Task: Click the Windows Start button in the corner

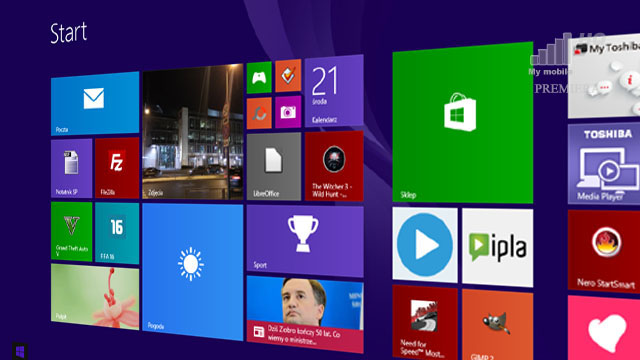Action: click(x=20, y=351)
